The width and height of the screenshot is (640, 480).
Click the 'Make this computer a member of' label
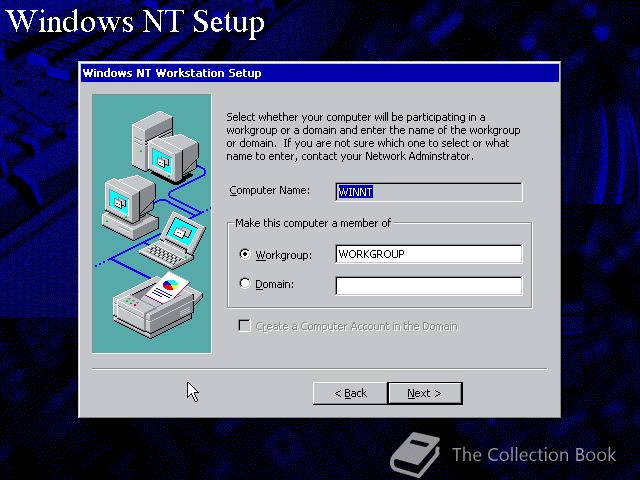313,223
